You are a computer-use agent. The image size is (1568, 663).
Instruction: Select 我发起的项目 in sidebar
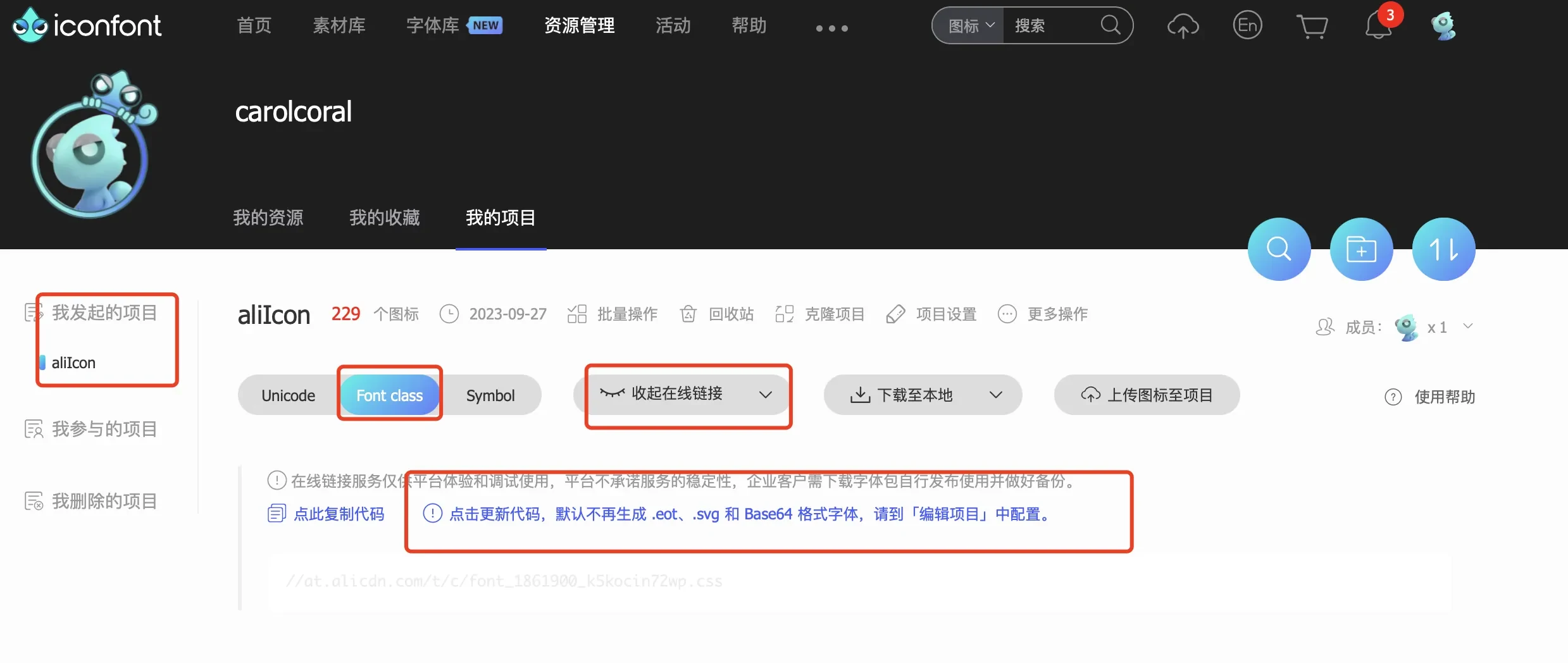point(104,313)
